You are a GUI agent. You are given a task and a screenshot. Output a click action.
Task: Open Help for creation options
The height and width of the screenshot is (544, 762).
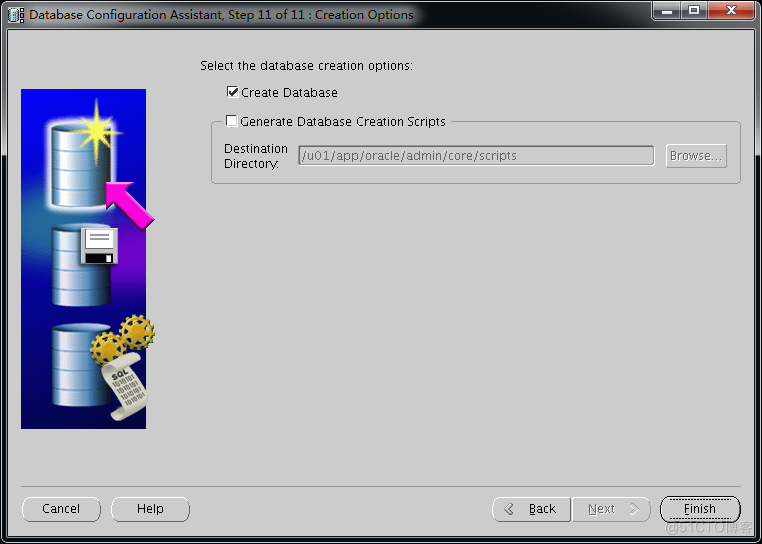(x=150, y=509)
